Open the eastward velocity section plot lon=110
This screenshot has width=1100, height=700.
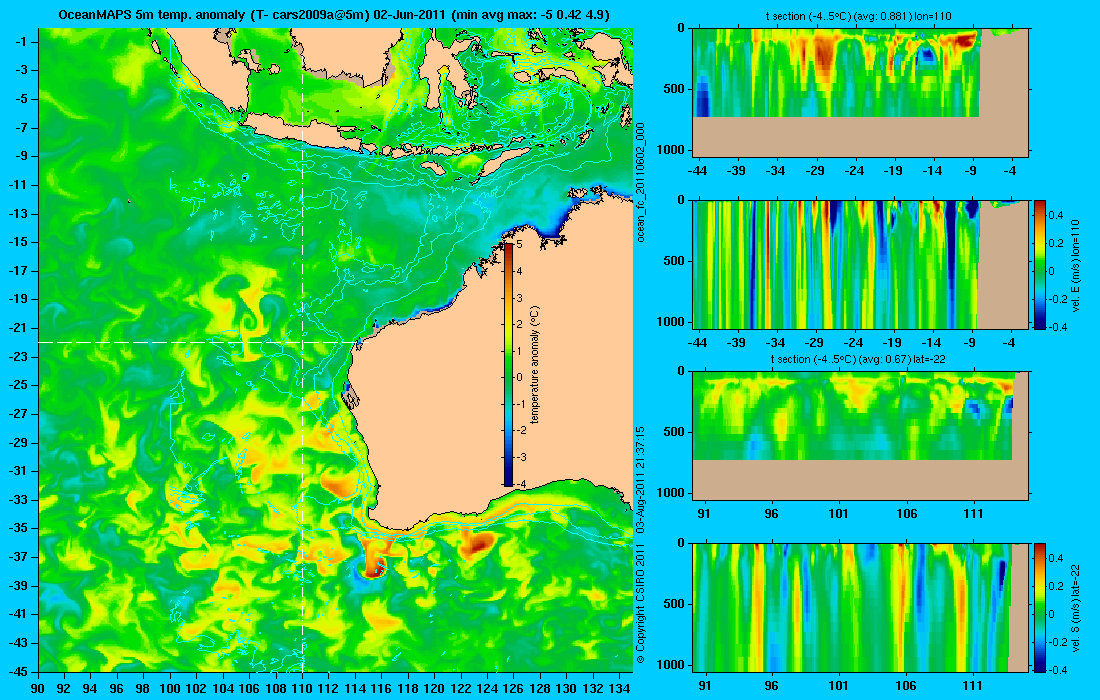(861, 264)
